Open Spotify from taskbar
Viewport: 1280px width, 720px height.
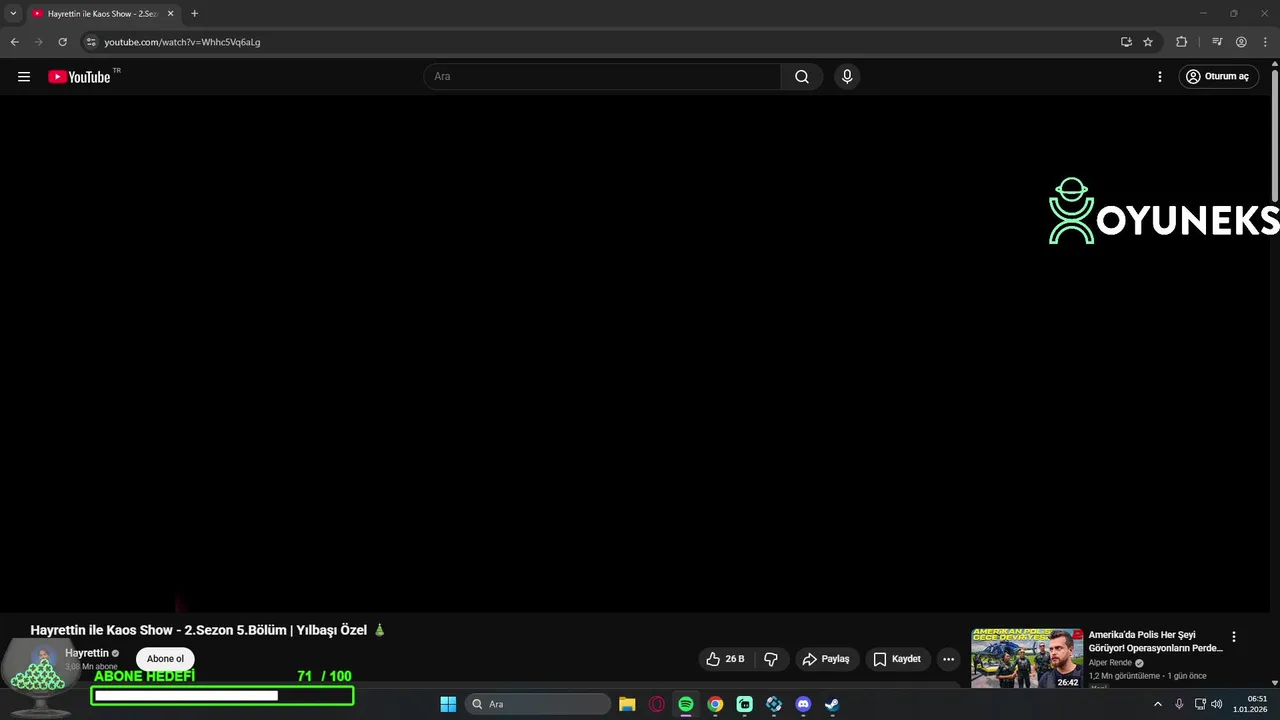686,704
